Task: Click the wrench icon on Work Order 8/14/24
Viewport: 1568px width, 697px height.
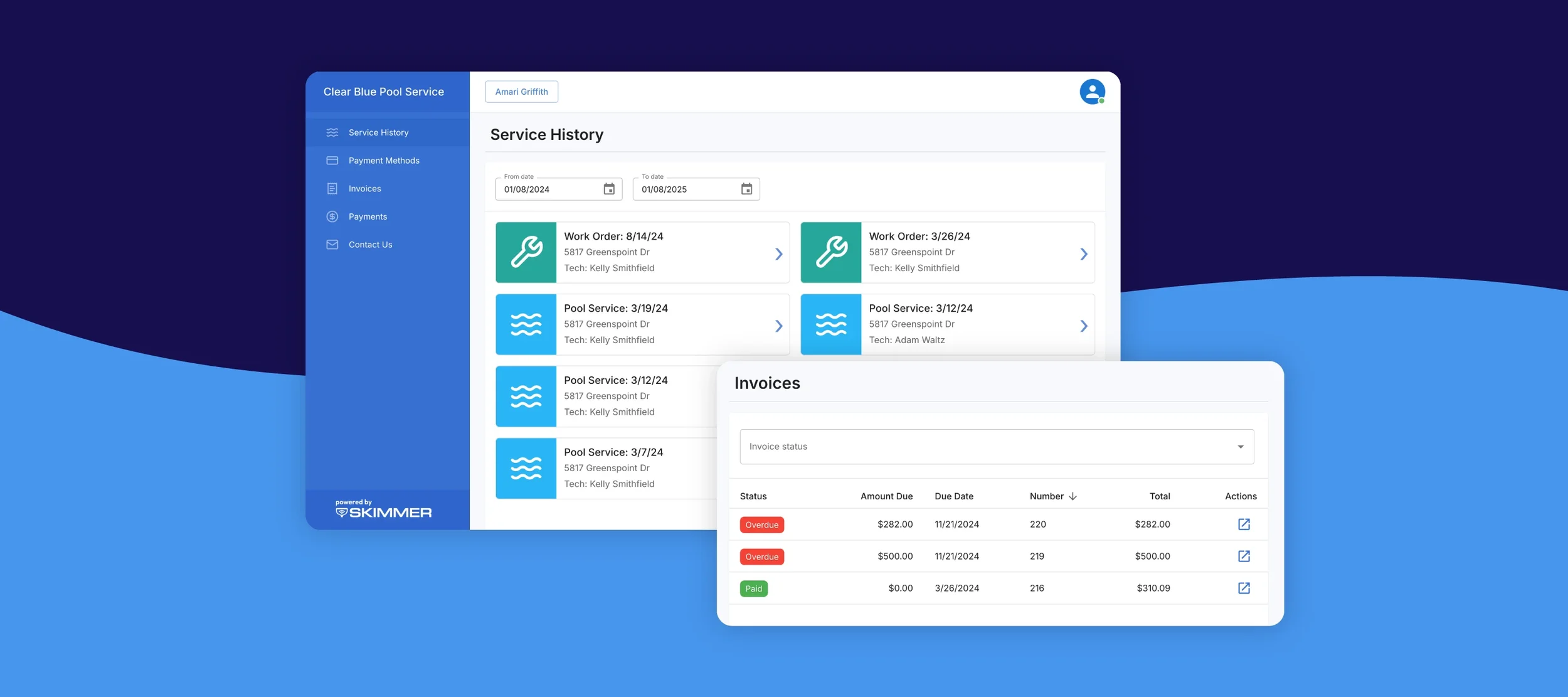Action: pos(526,252)
